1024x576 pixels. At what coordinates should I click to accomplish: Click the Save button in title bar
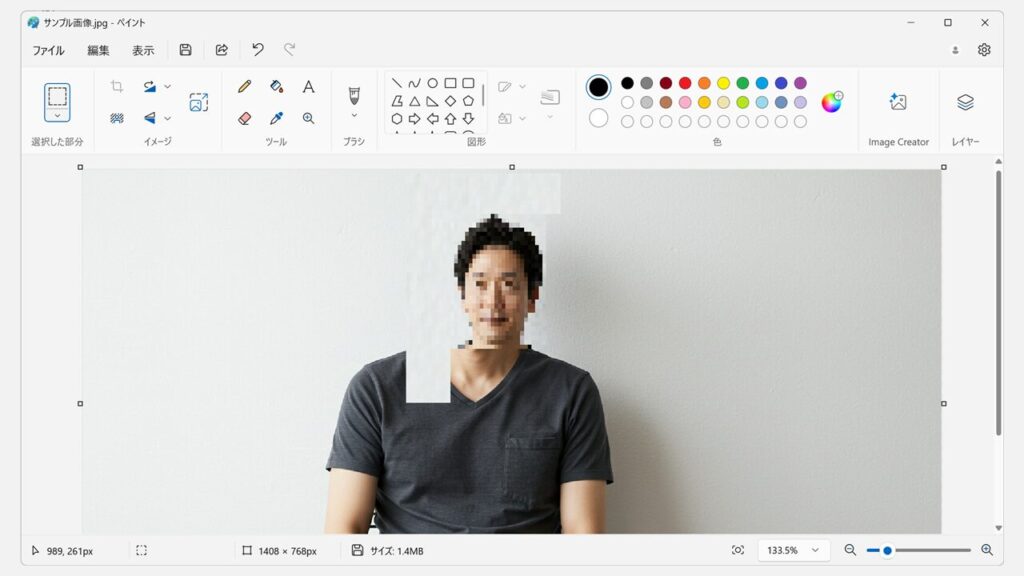pyautogui.click(x=185, y=50)
